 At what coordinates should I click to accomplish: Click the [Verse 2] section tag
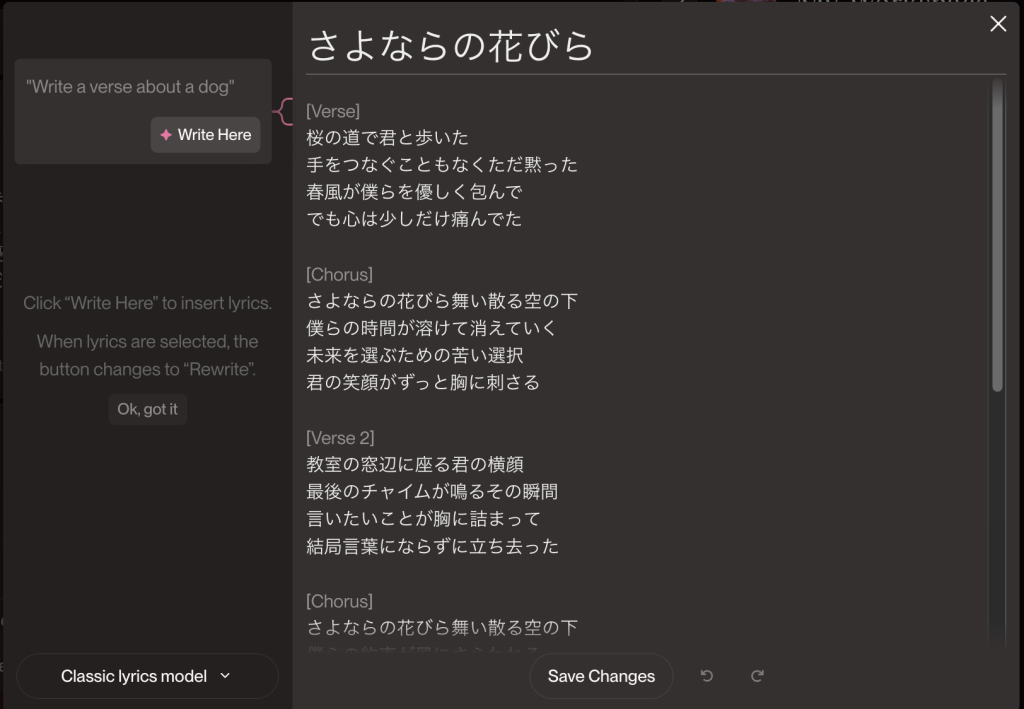(x=340, y=438)
